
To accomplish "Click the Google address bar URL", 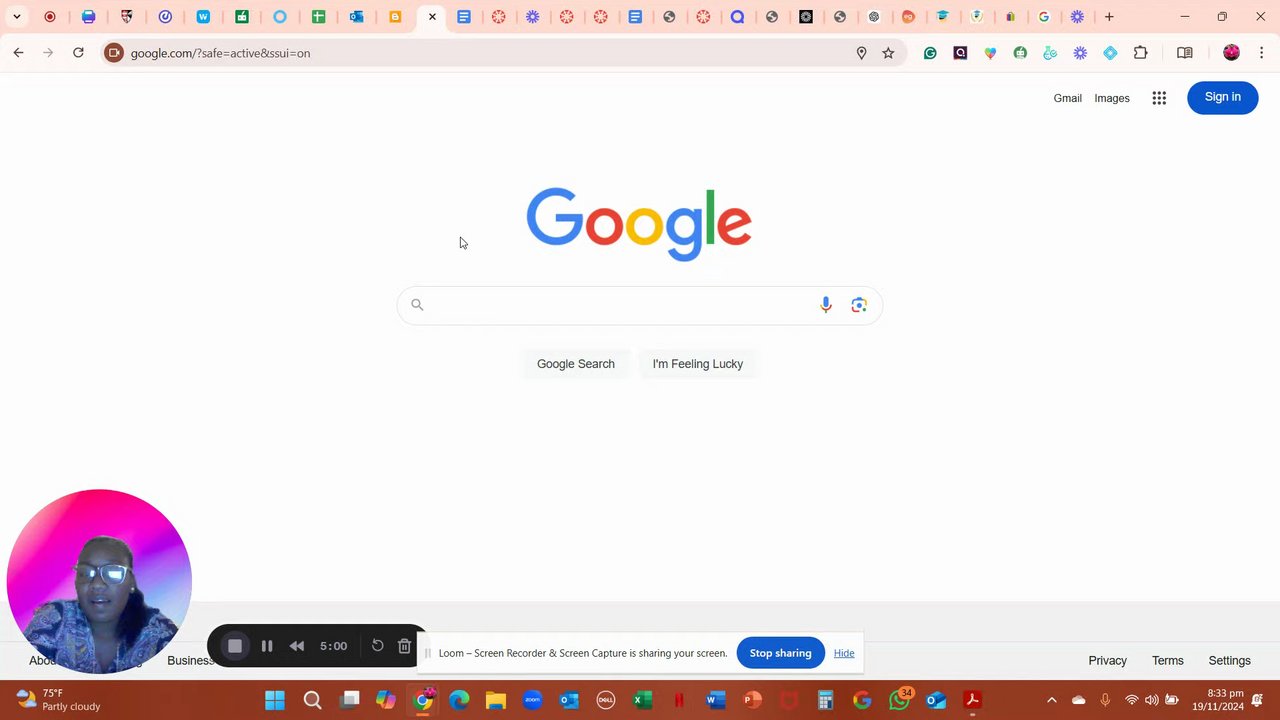I will coord(220,53).
